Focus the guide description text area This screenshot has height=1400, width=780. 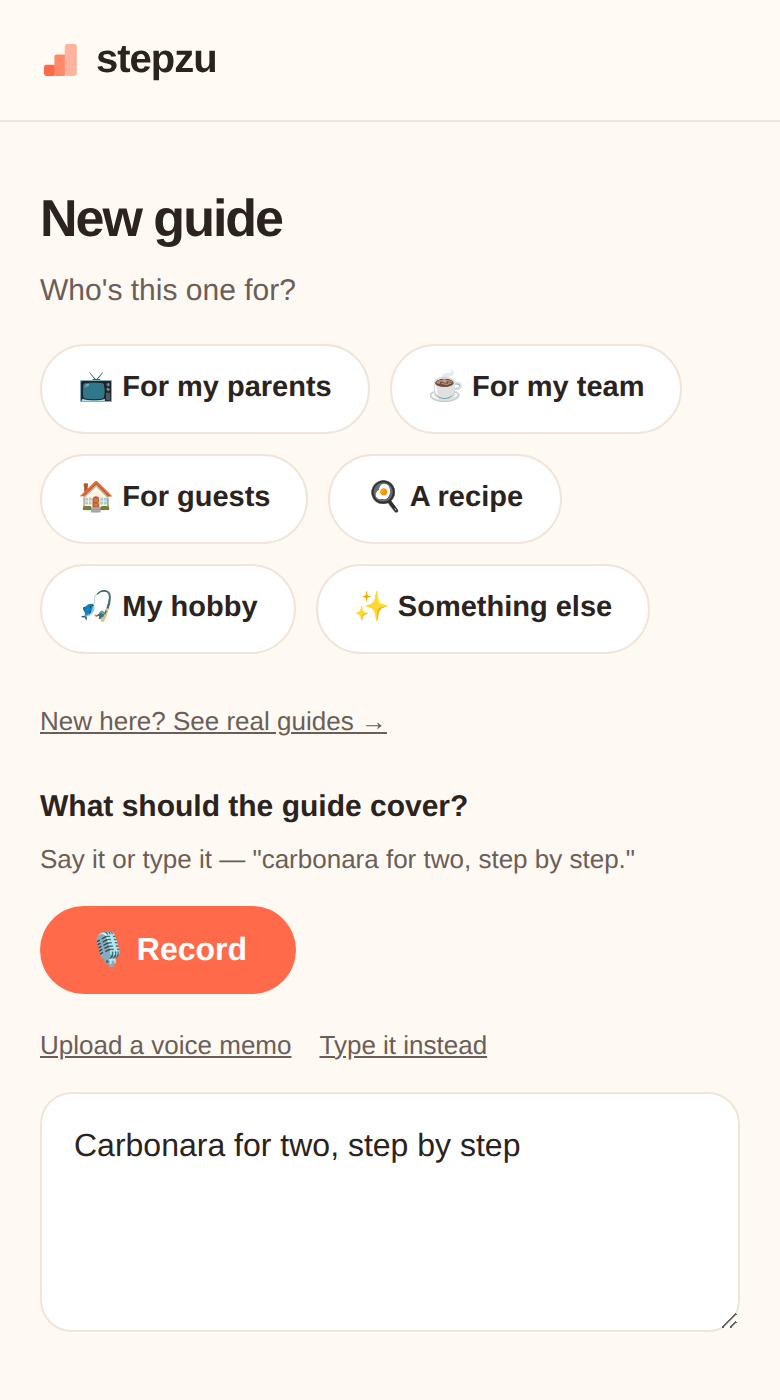click(x=390, y=1212)
